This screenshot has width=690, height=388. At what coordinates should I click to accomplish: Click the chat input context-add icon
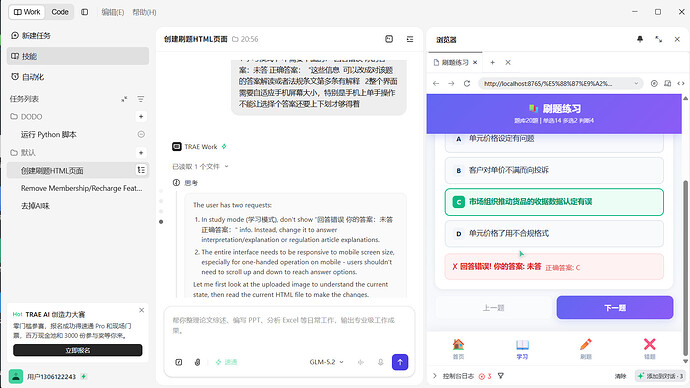(x=179, y=362)
